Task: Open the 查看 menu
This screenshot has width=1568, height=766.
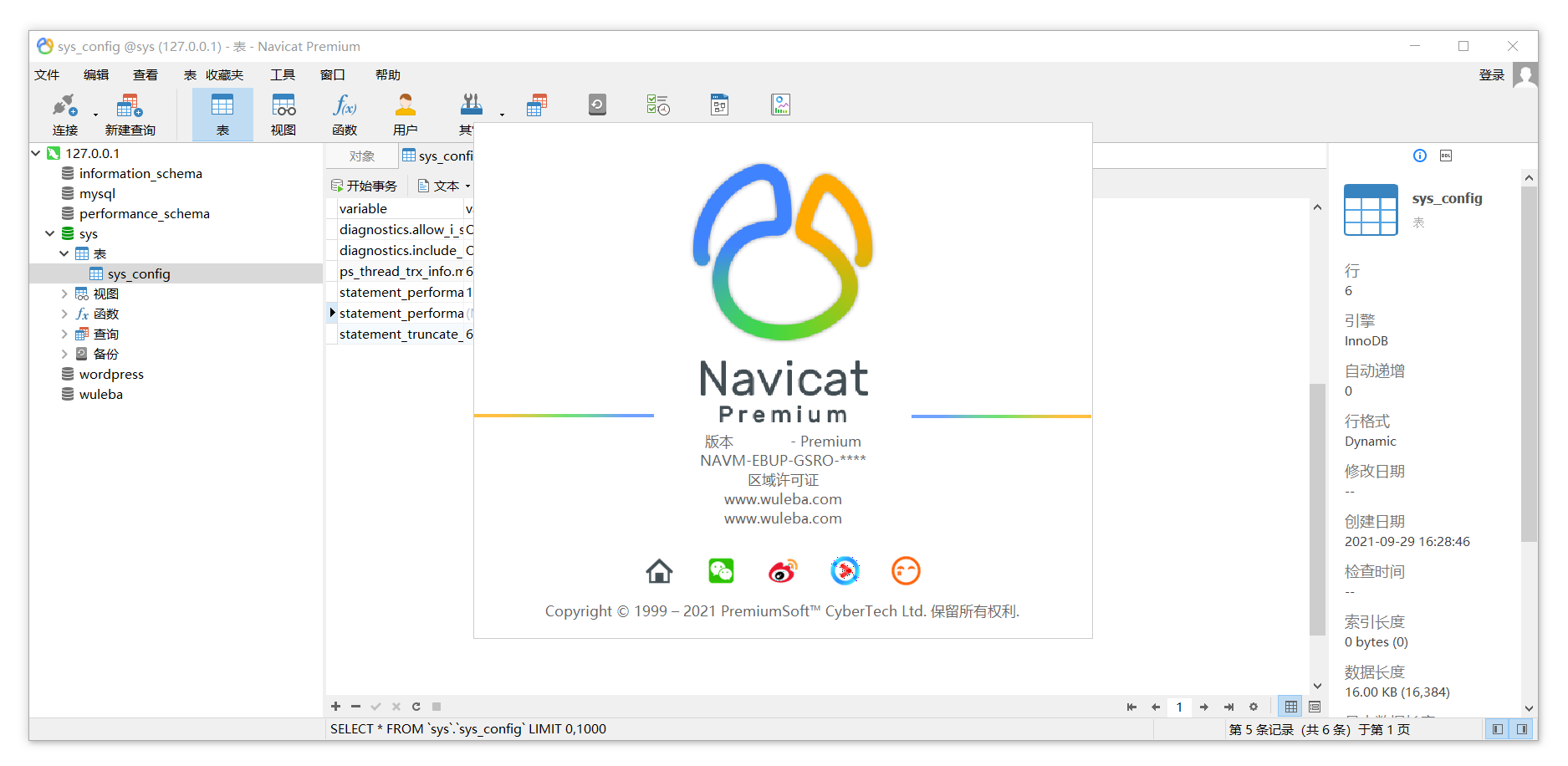Action: [x=146, y=74]
